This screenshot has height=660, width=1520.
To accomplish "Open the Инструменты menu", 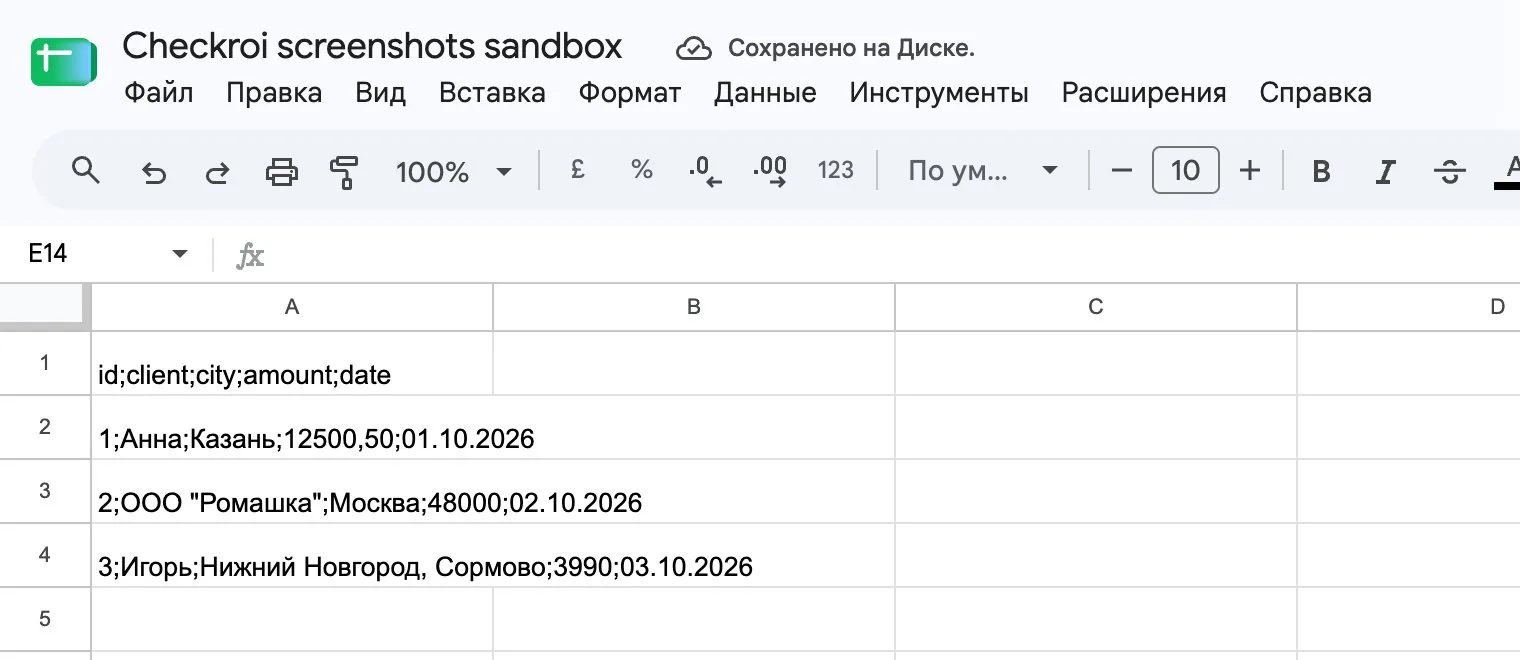I will (x=939, y=93).
